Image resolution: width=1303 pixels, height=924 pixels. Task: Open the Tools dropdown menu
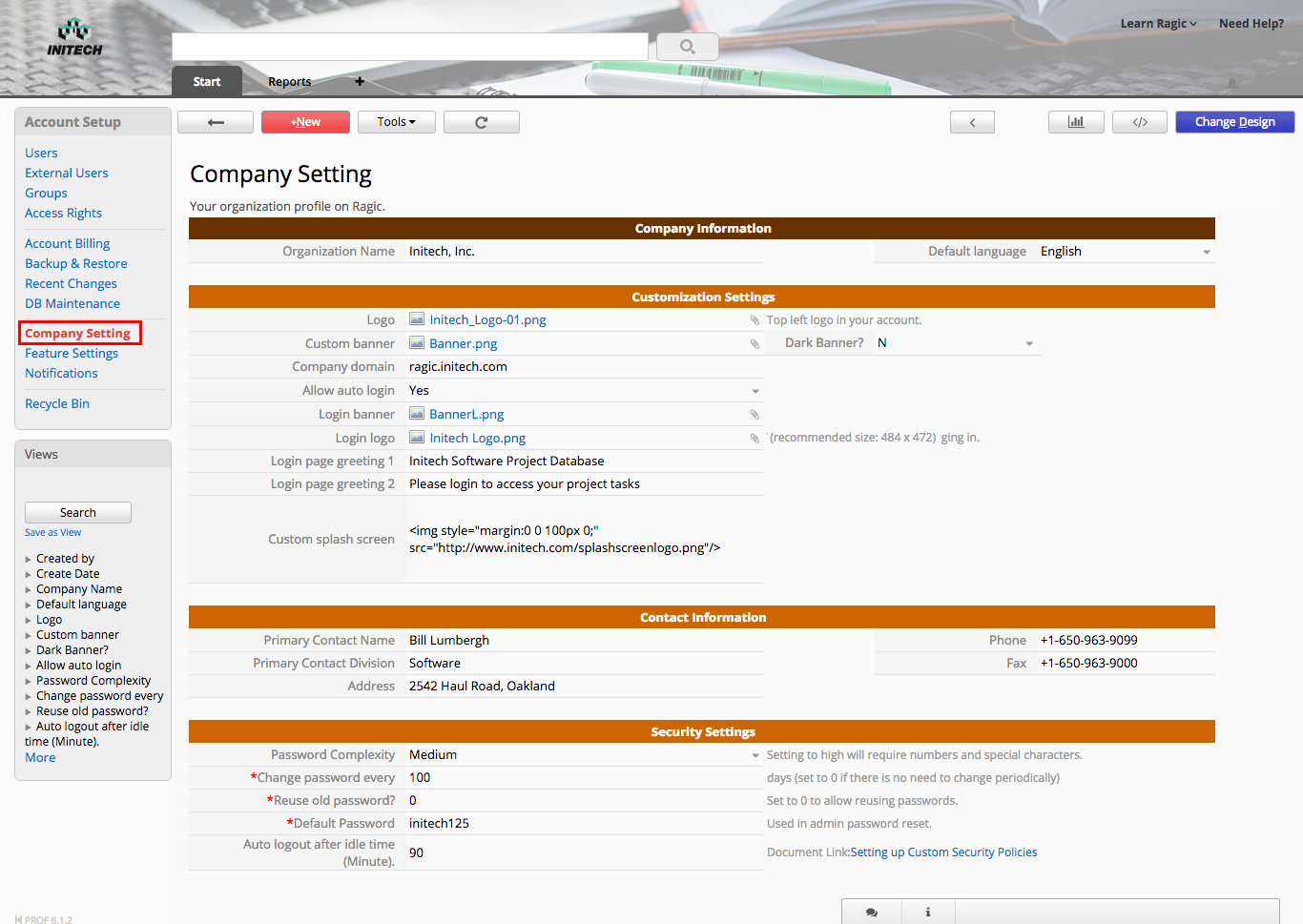point(397,122)
